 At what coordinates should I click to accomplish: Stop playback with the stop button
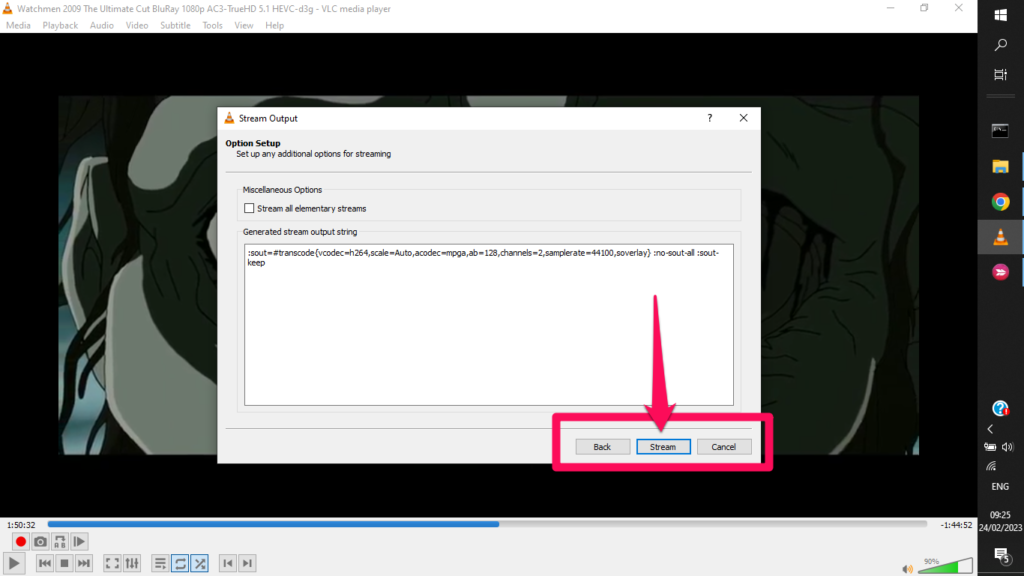click(x=64, y=563)
